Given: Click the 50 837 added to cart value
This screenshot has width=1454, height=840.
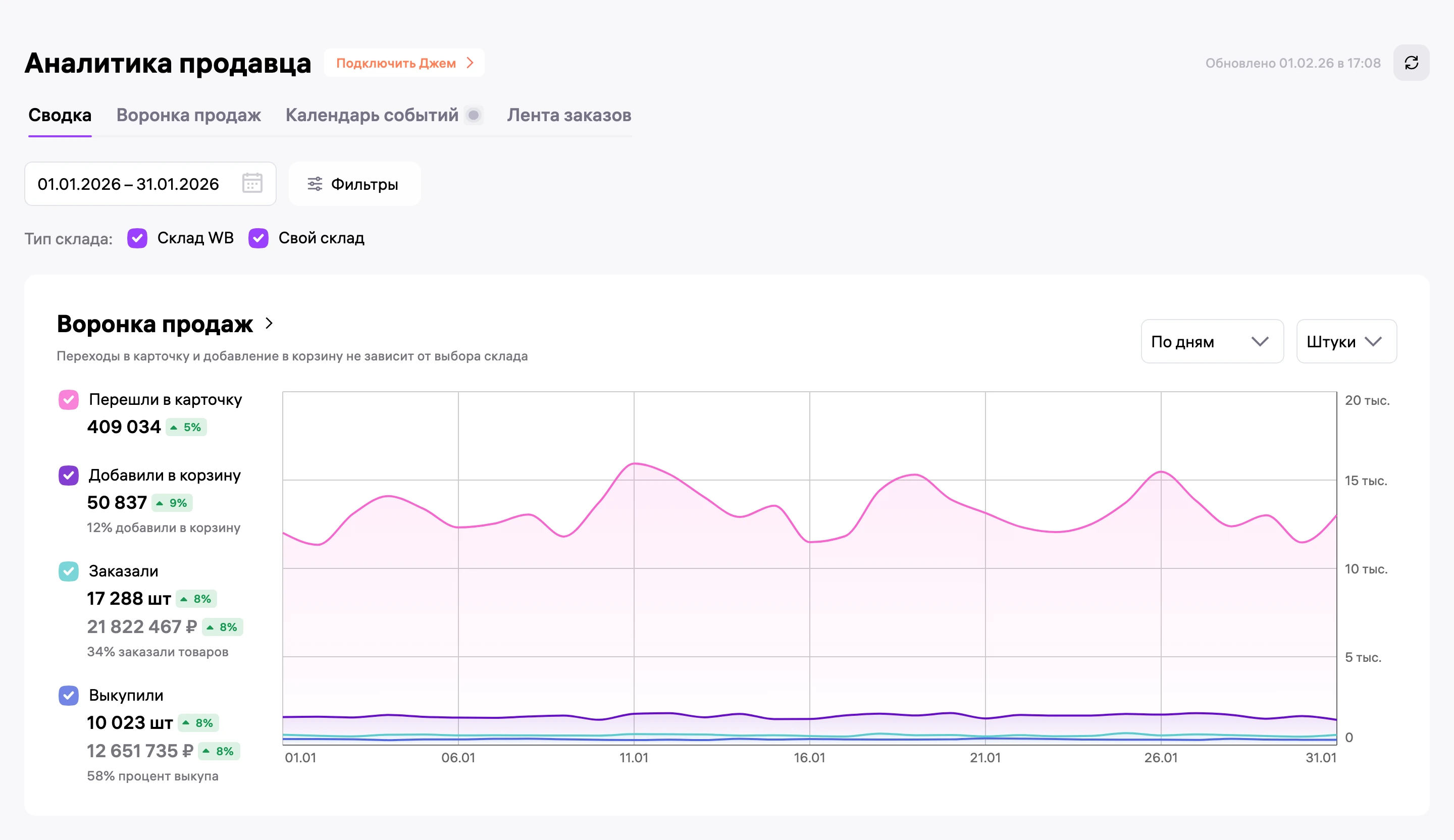Looking at the screenshot, I should click(x=117, y=502).
